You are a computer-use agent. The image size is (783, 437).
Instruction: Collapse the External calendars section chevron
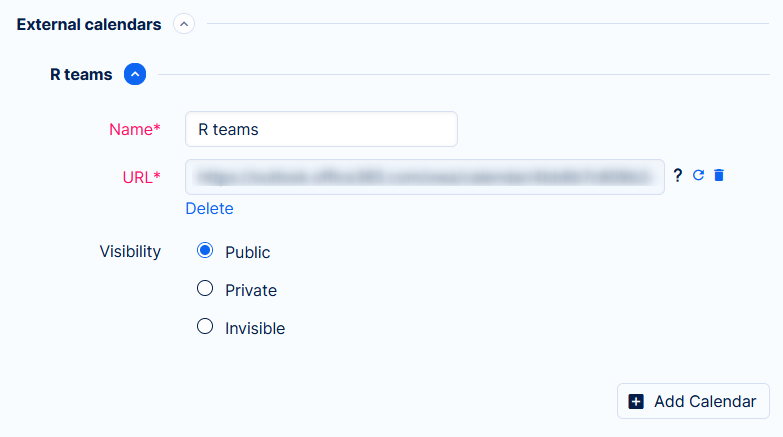184,24
